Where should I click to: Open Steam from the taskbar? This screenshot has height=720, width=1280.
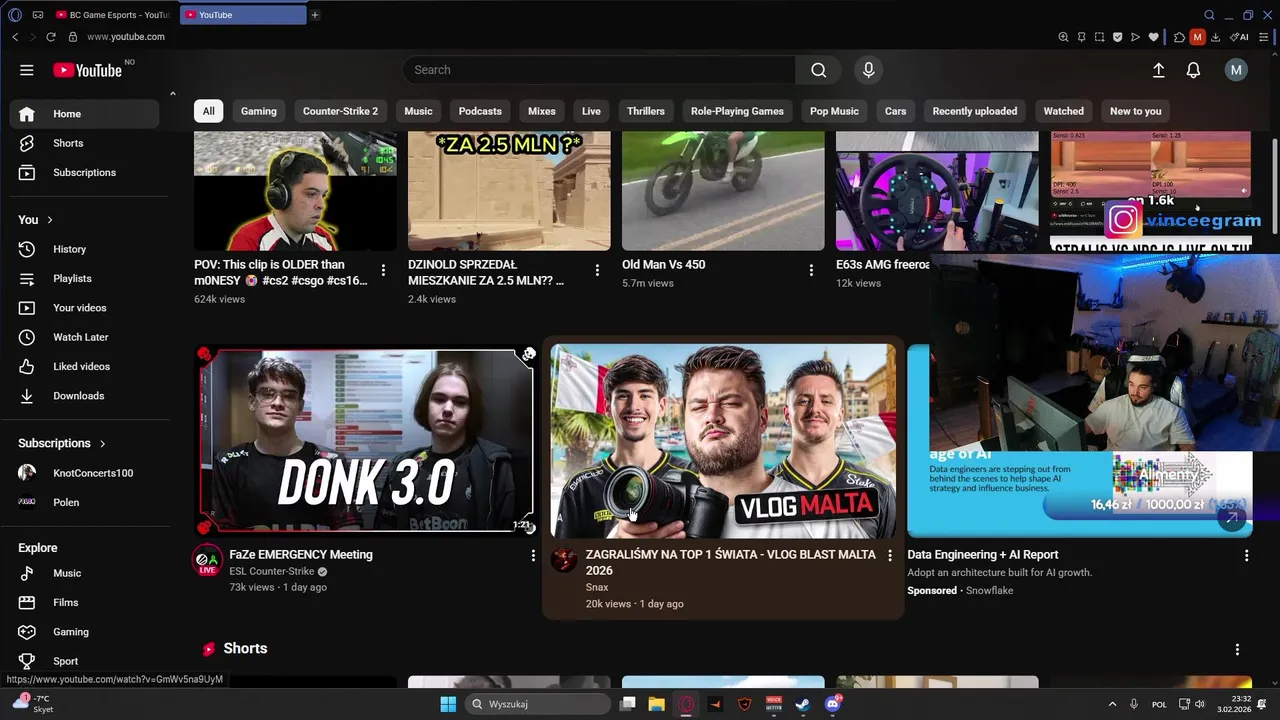(x=803, y=704)
